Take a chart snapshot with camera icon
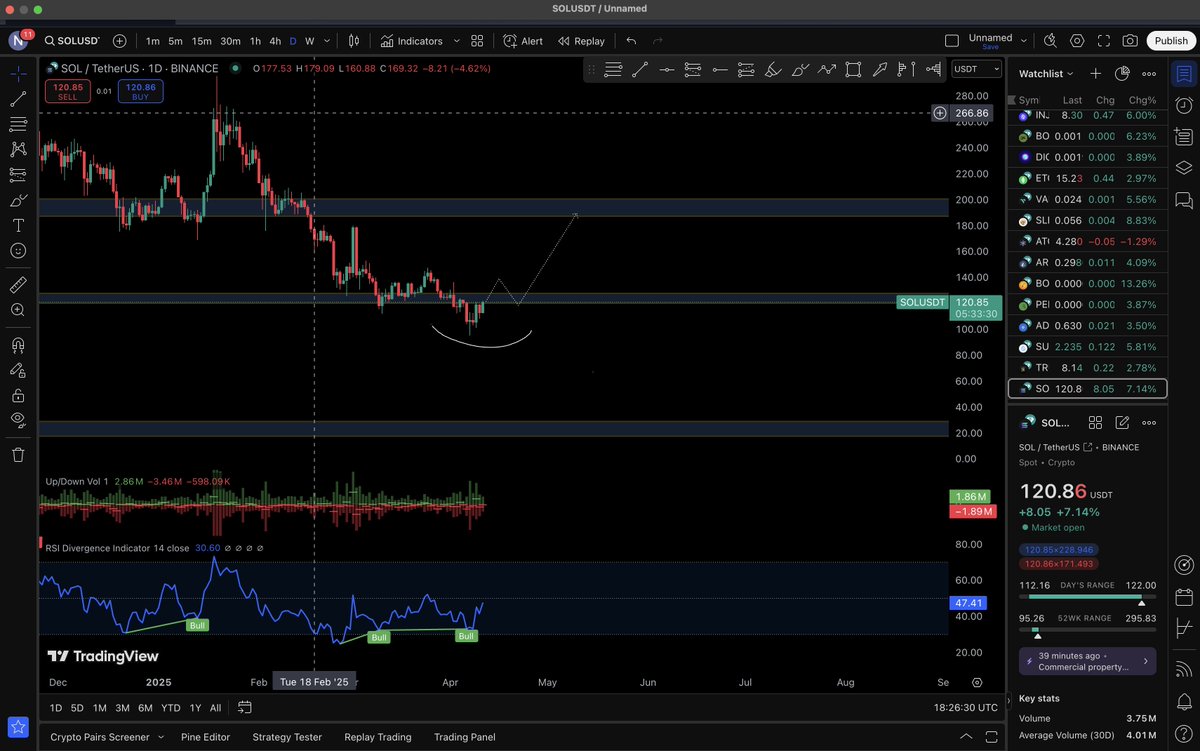 tap(1130, 41)
